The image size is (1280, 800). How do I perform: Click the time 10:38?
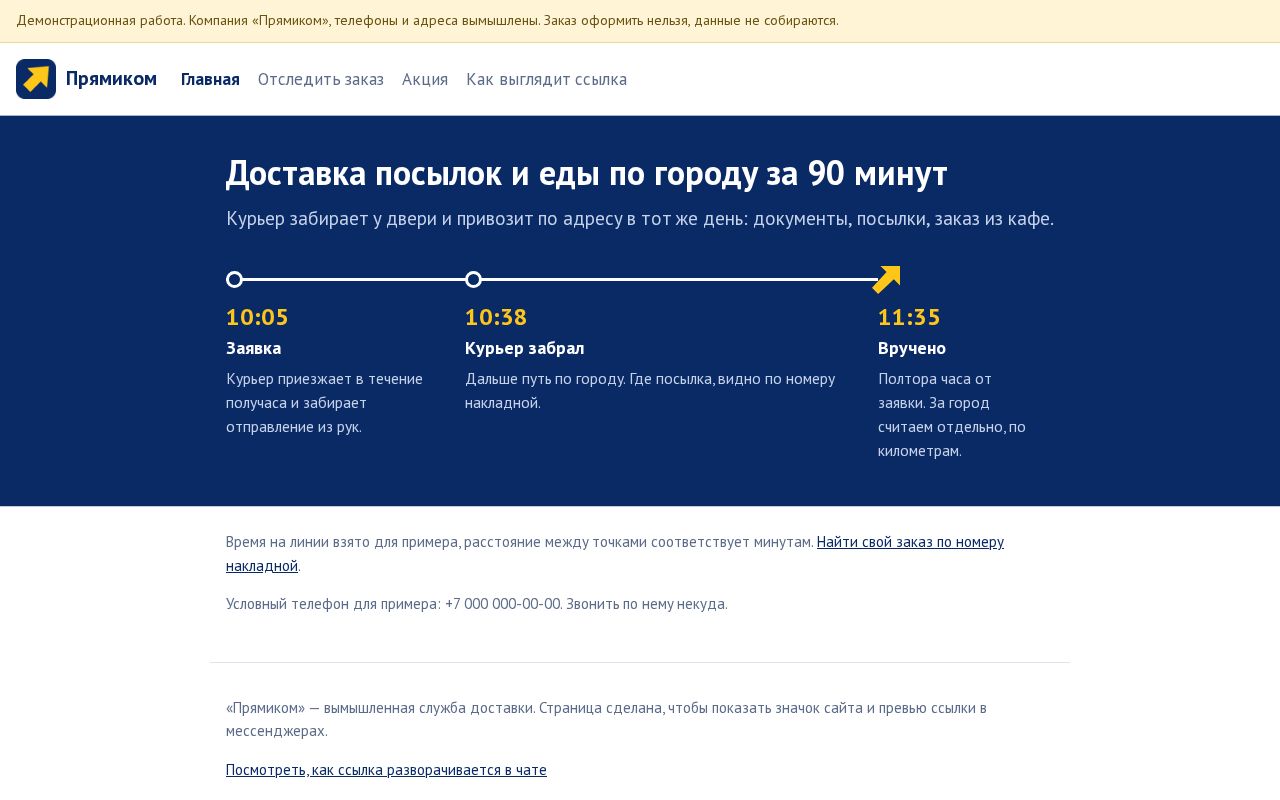tap(496, 317)
